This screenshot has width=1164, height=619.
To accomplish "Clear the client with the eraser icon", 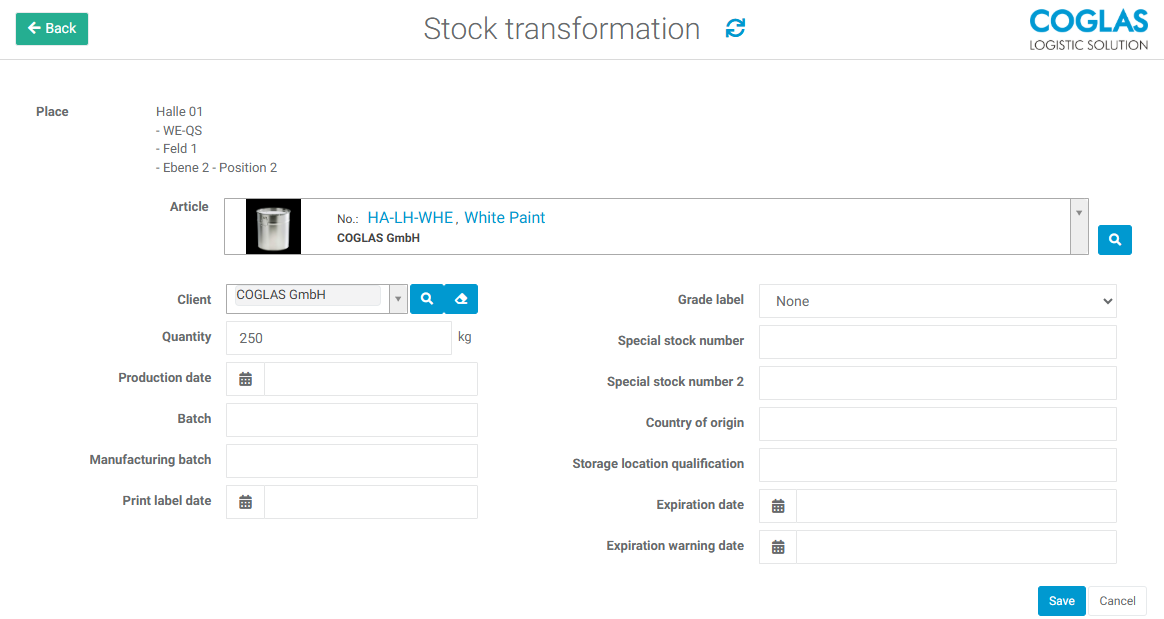I will pos(461,299).
